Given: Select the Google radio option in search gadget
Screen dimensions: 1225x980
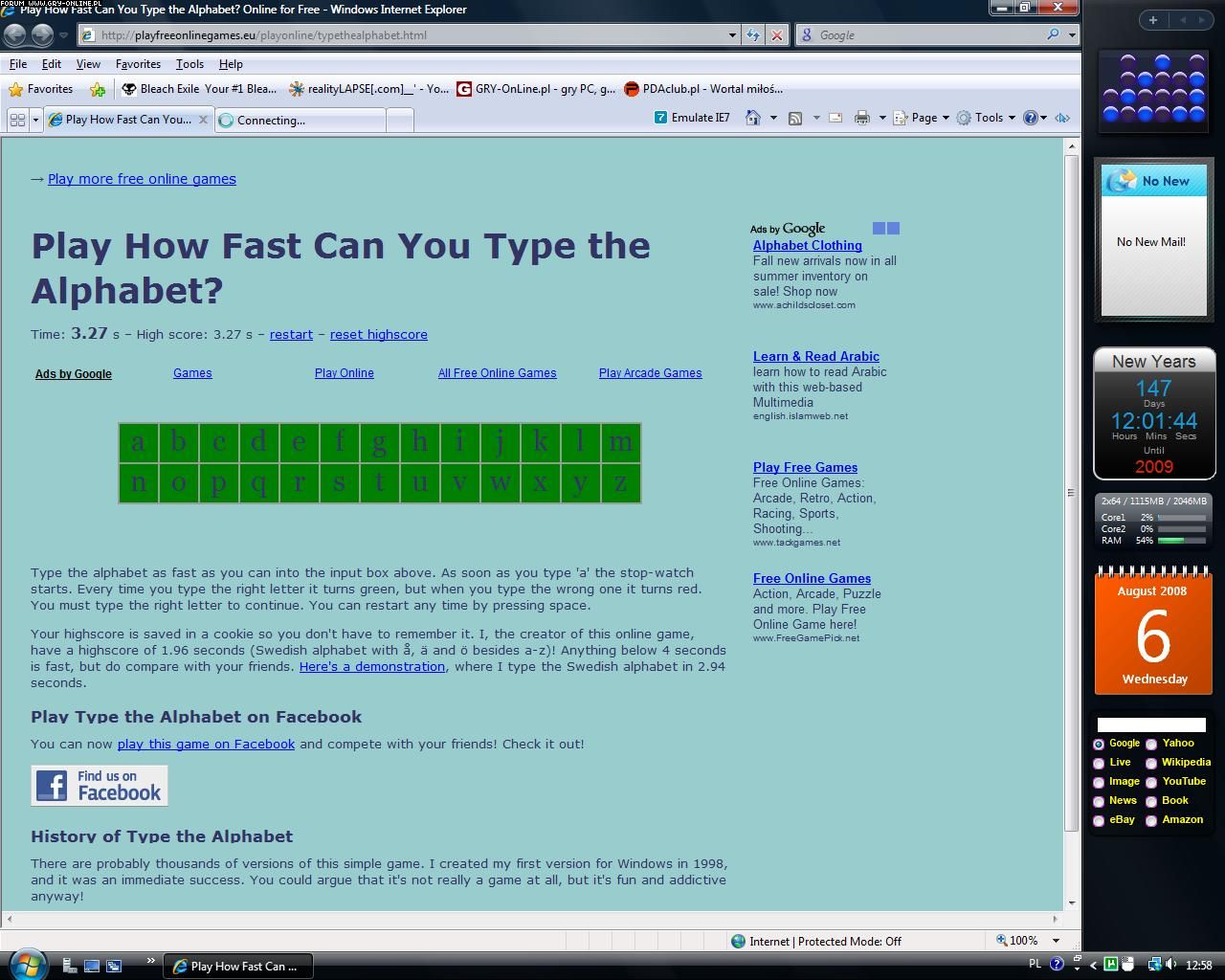Looking at the screenshot, I should [1099, 744].
